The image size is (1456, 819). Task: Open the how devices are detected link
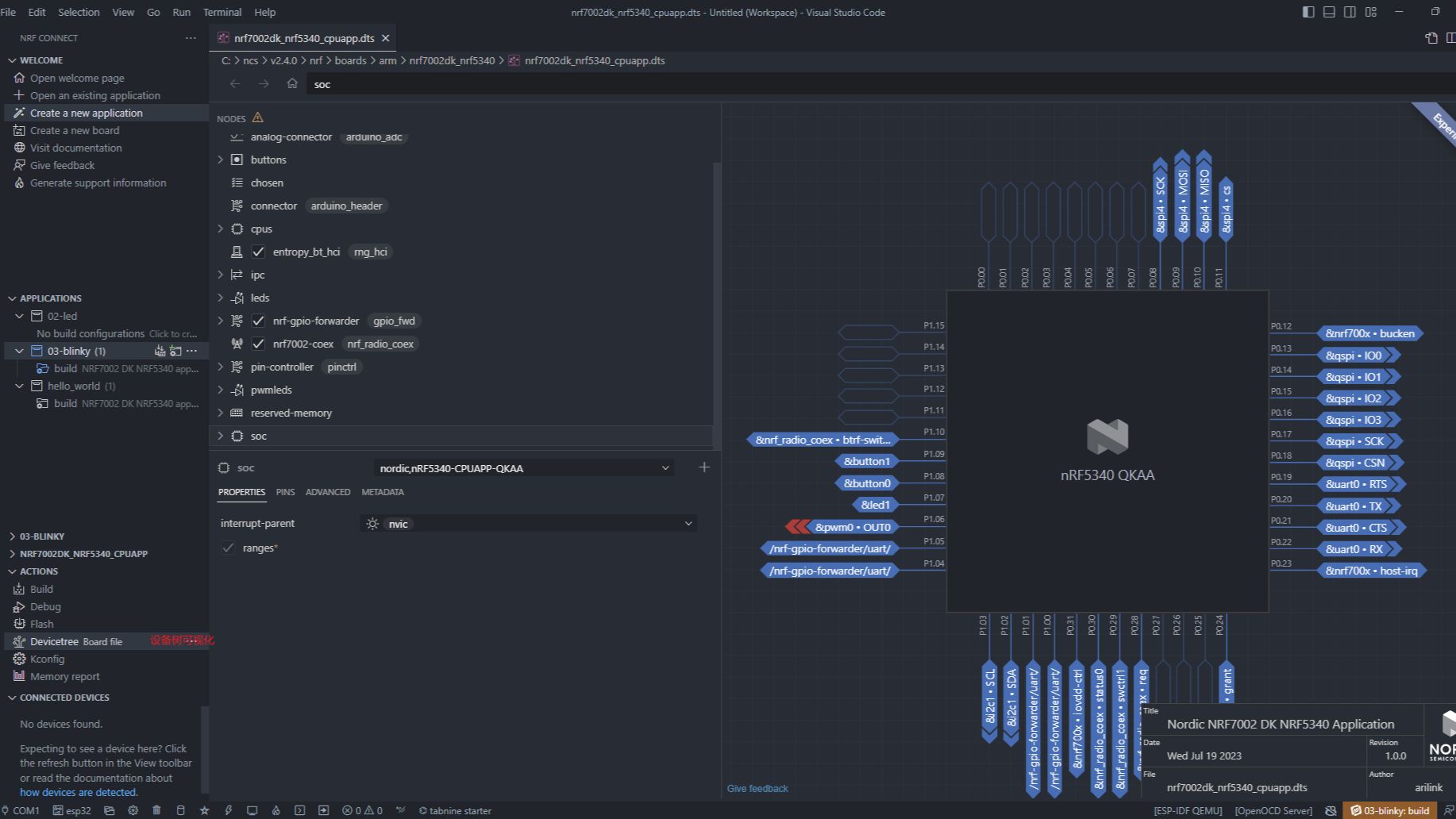pyautogui.click(x=78, y=792)
